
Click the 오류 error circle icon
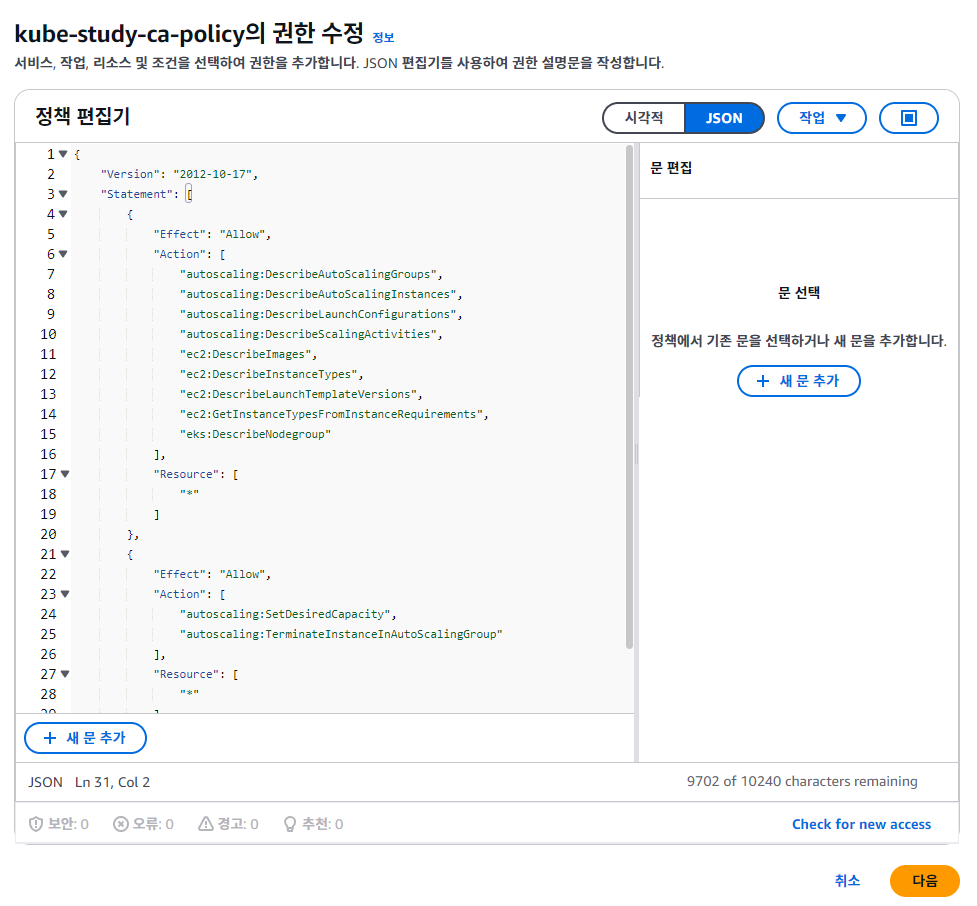pos(121,824)
